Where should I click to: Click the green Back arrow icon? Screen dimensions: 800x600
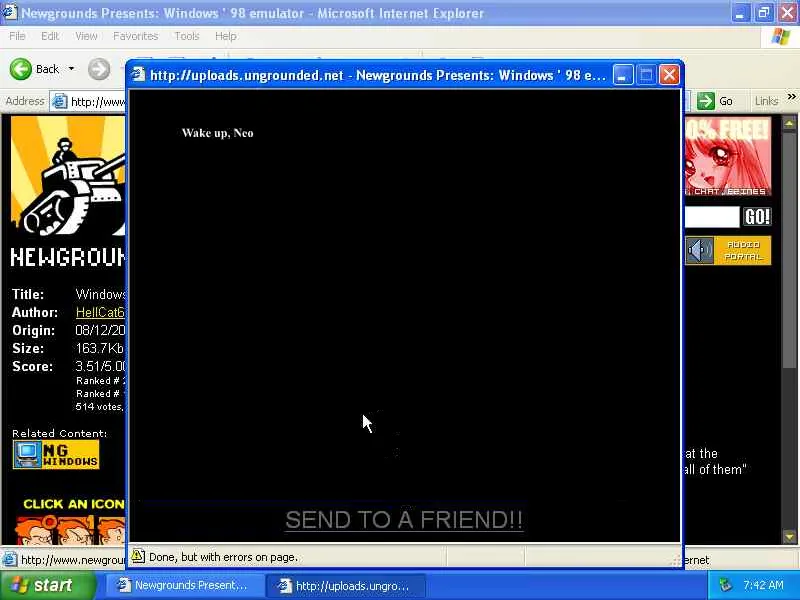(x=21, y=69)
